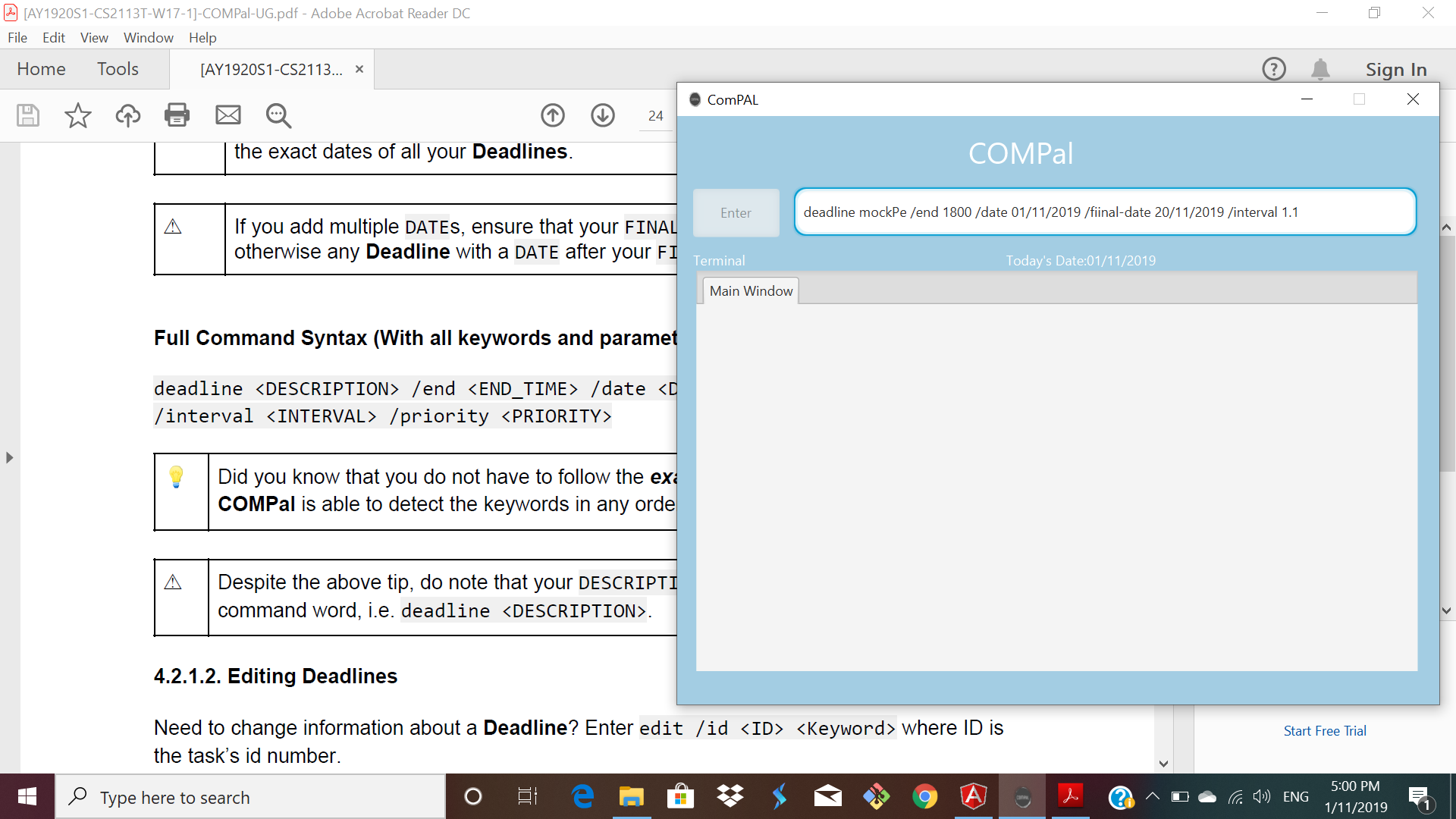The width and height of the screenshot is (1456, 819).
Task: Select the Main Window tab
Action: pyautogui.click(x=751, y=290)
